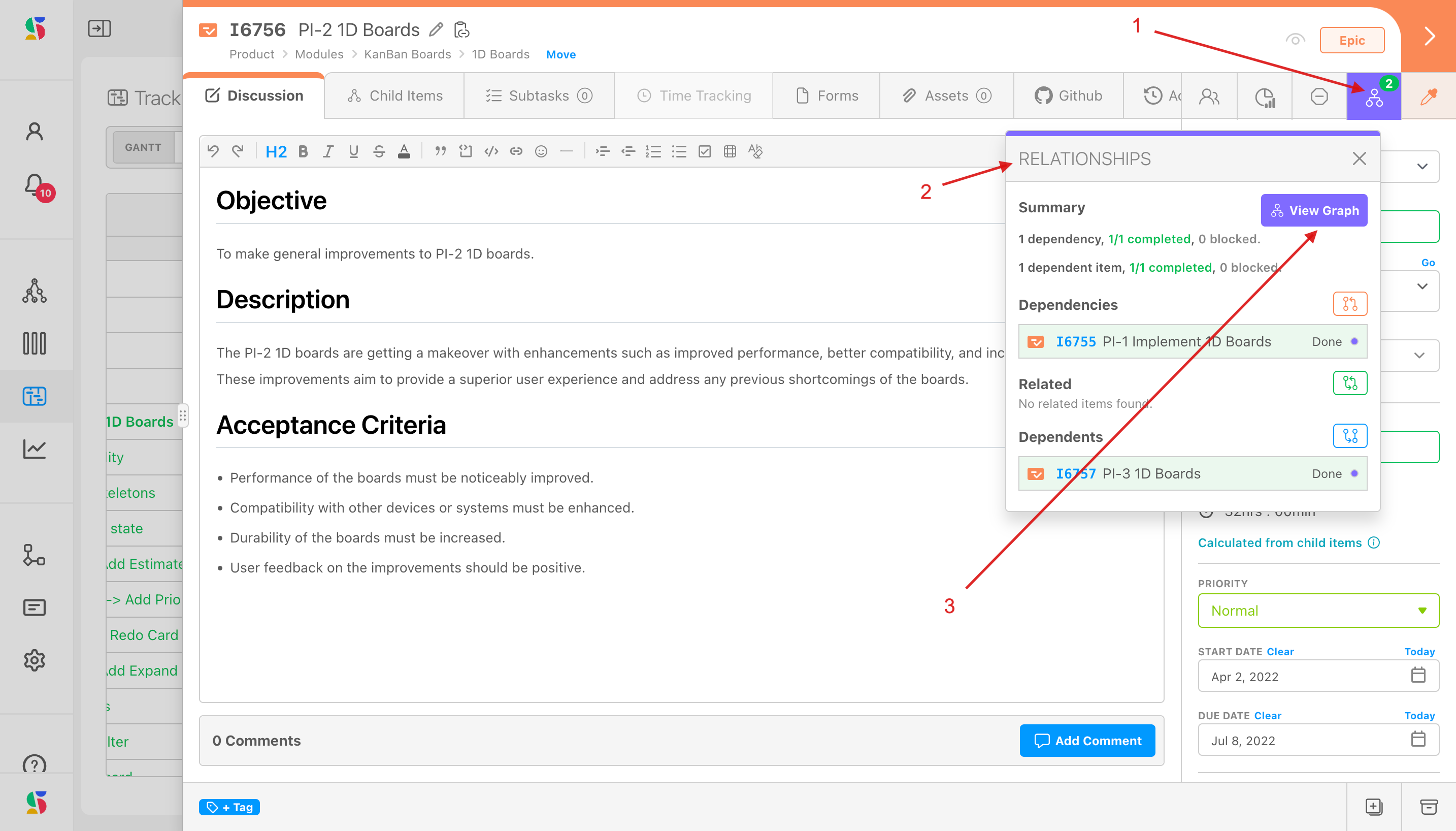
Task: Insert emoji from editor toolbar
Action: (541, 151)
